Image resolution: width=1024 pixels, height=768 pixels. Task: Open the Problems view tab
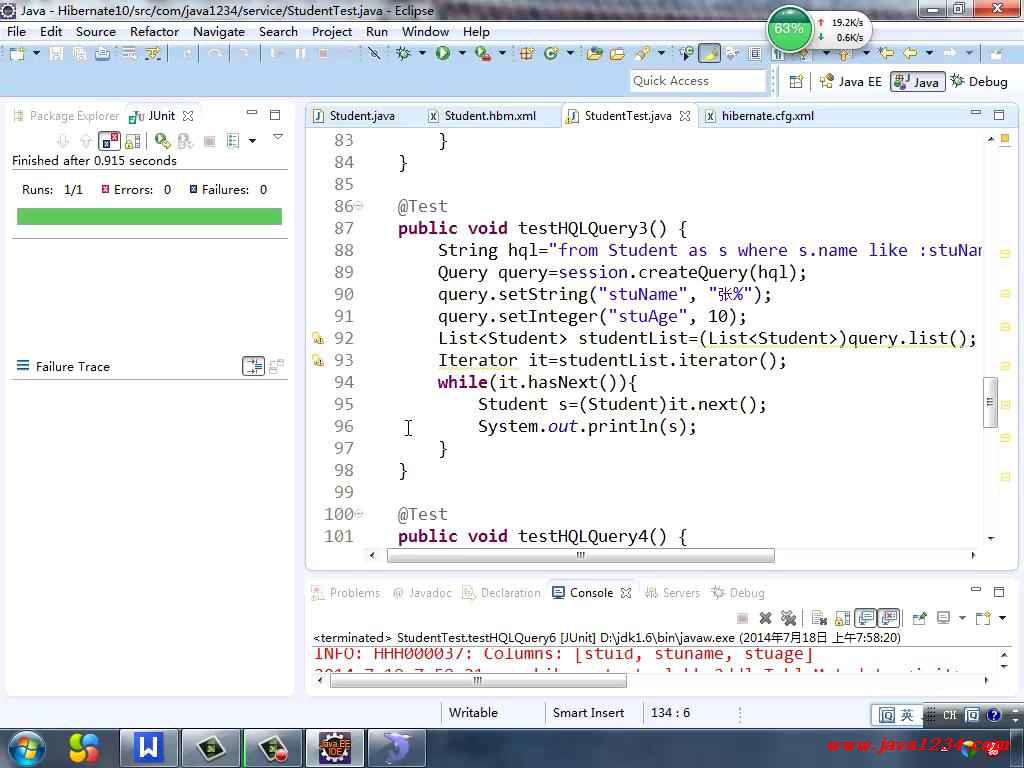pos(346,593)
